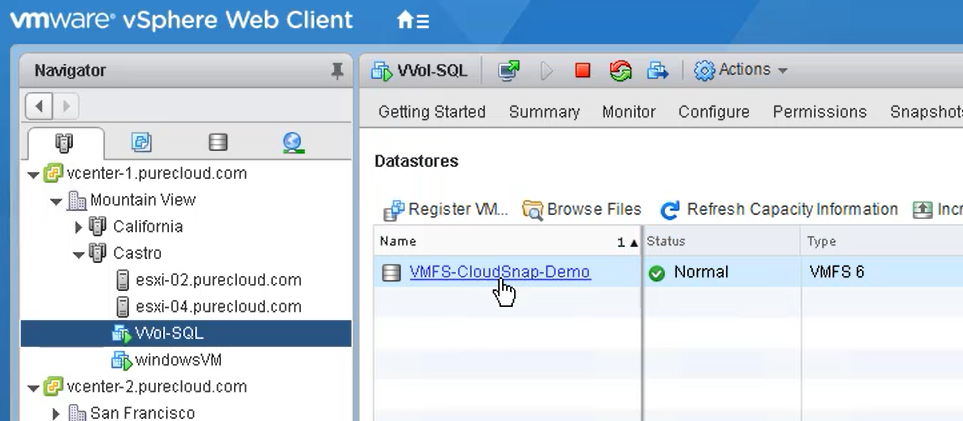This screenshot has height=421, width=963.
Task: Collapse vcenter-1.purecloud.com tree node
Action: point(33,175)
